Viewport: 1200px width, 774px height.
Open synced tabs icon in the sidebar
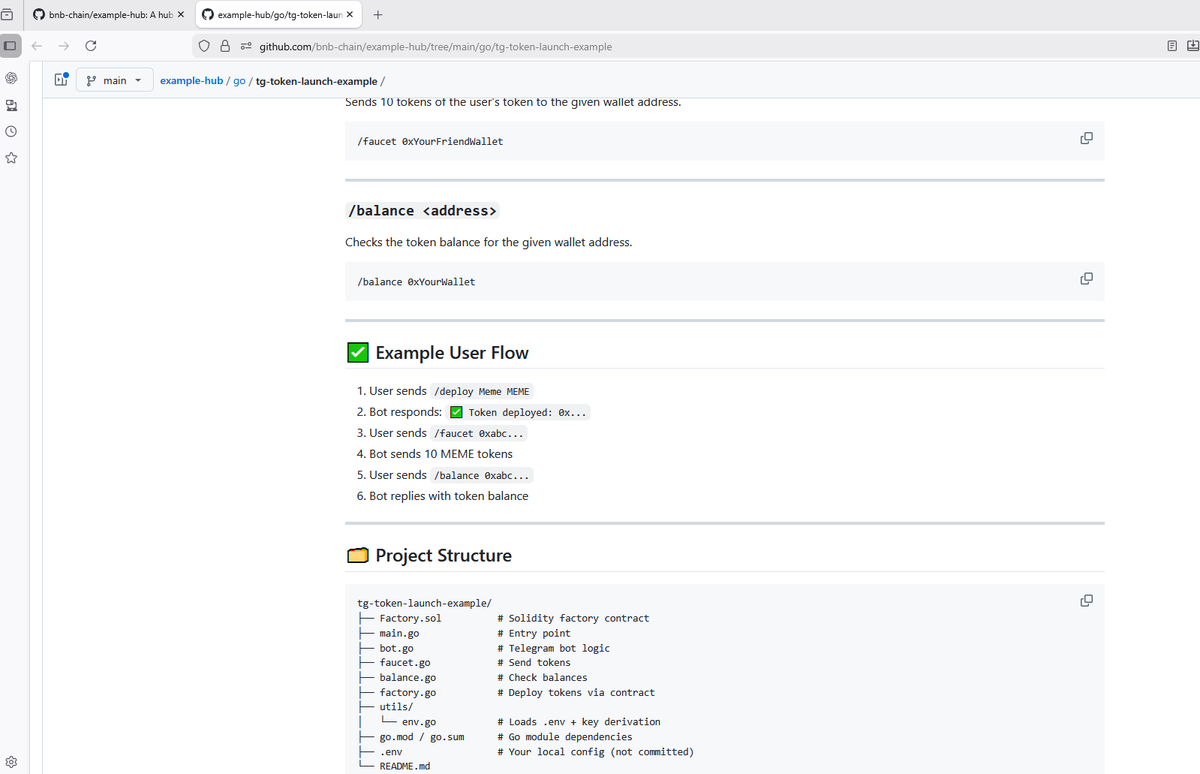click(10, 105)
